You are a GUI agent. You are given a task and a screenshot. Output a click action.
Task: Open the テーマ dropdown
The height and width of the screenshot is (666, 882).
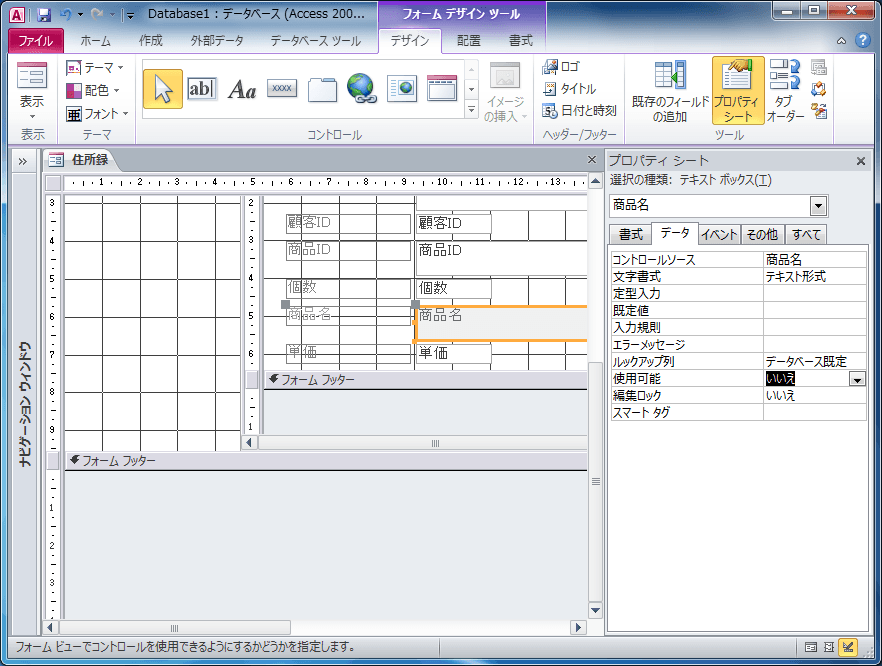tap(95, 68)
